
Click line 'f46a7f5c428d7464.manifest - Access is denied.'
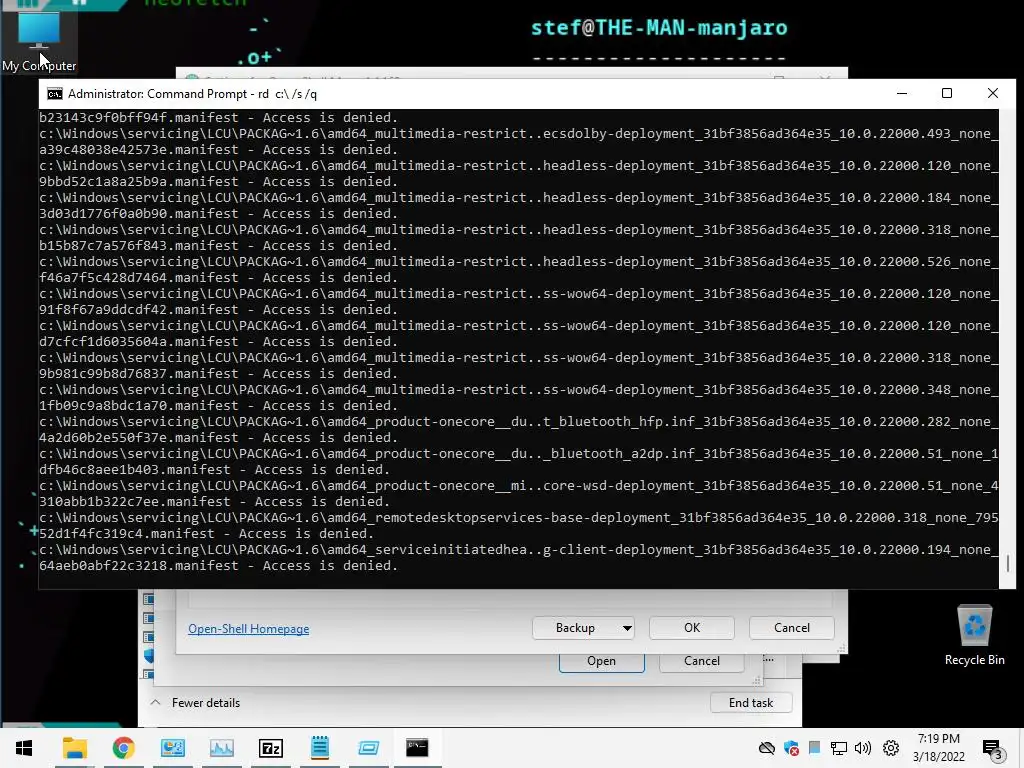pos(219,278)
